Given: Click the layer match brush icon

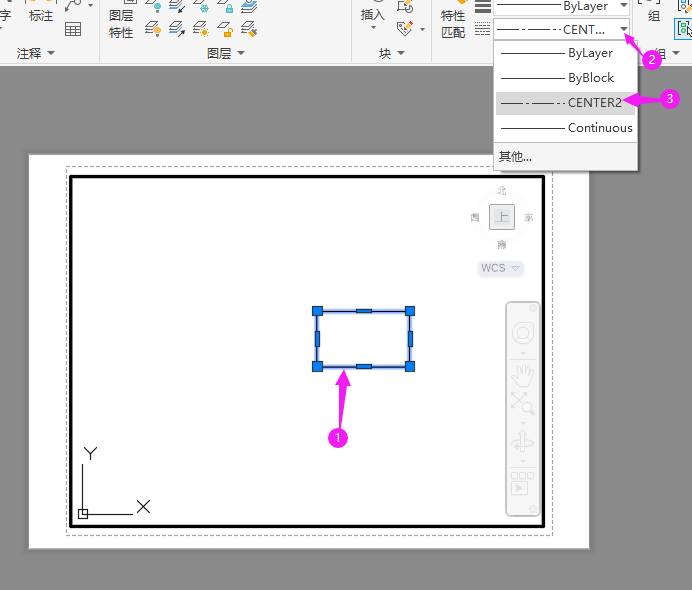Looking at the screenshot, I should click(x=249, y=30).
